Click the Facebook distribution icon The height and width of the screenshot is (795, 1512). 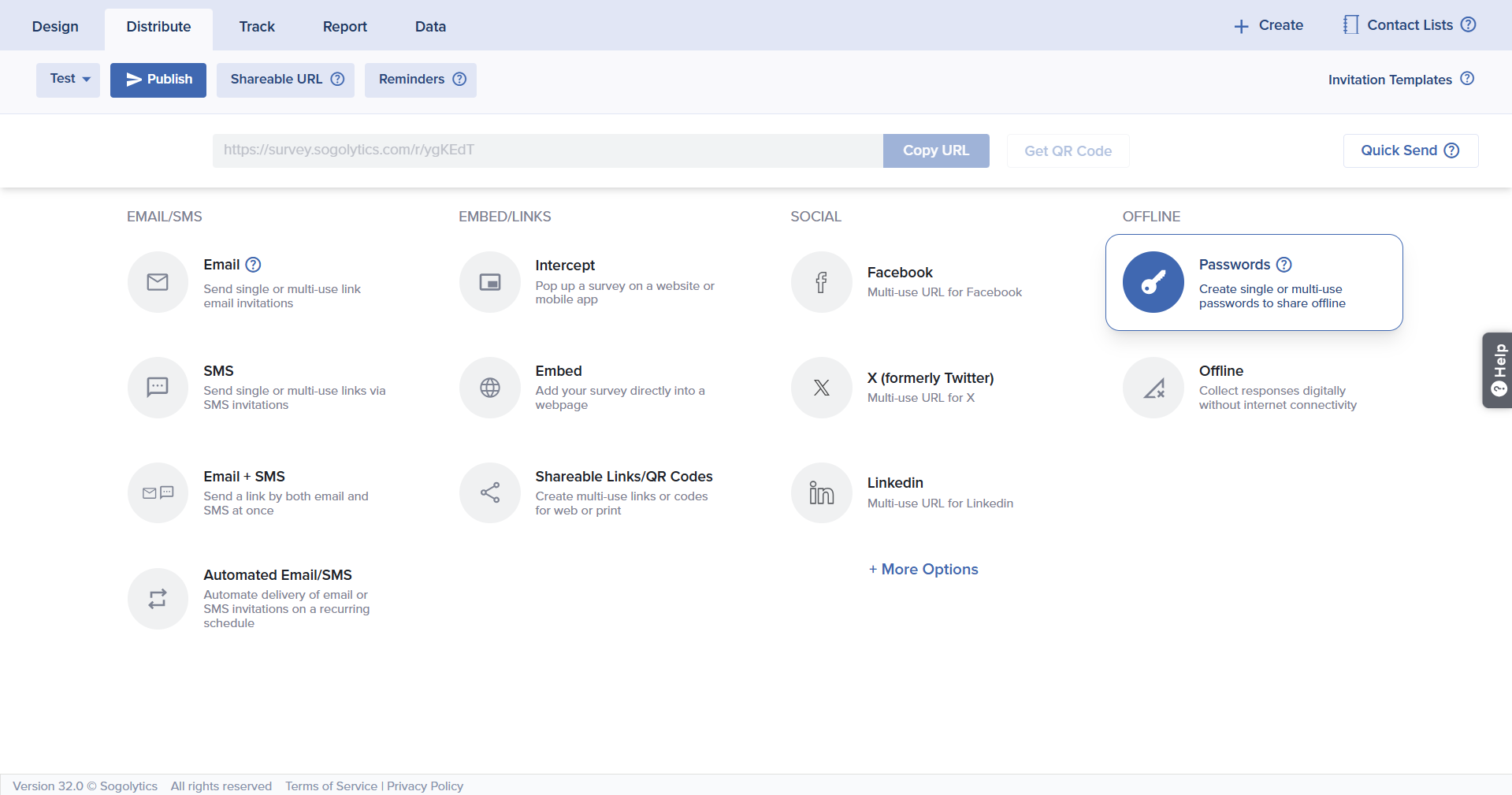click(821, 282)
